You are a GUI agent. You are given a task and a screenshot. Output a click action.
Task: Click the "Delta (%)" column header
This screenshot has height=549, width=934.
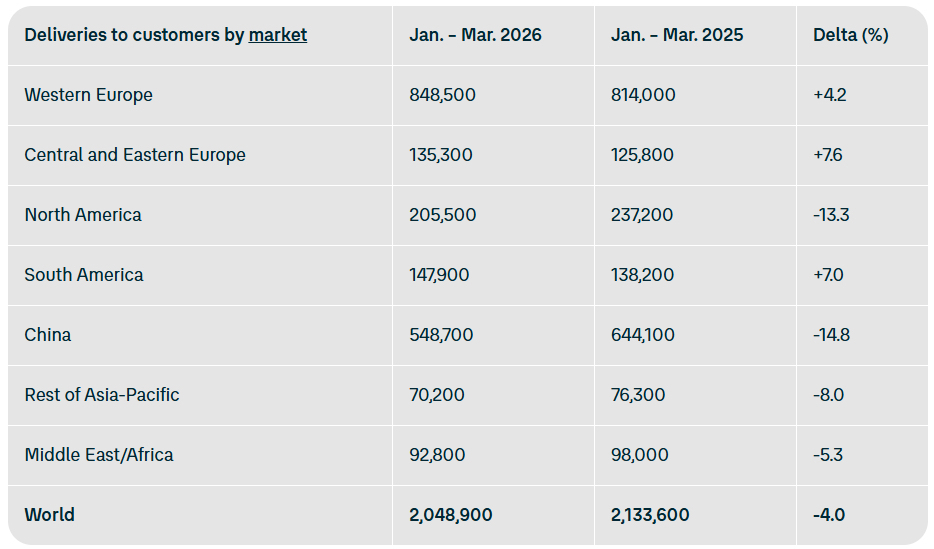(850, 35)
